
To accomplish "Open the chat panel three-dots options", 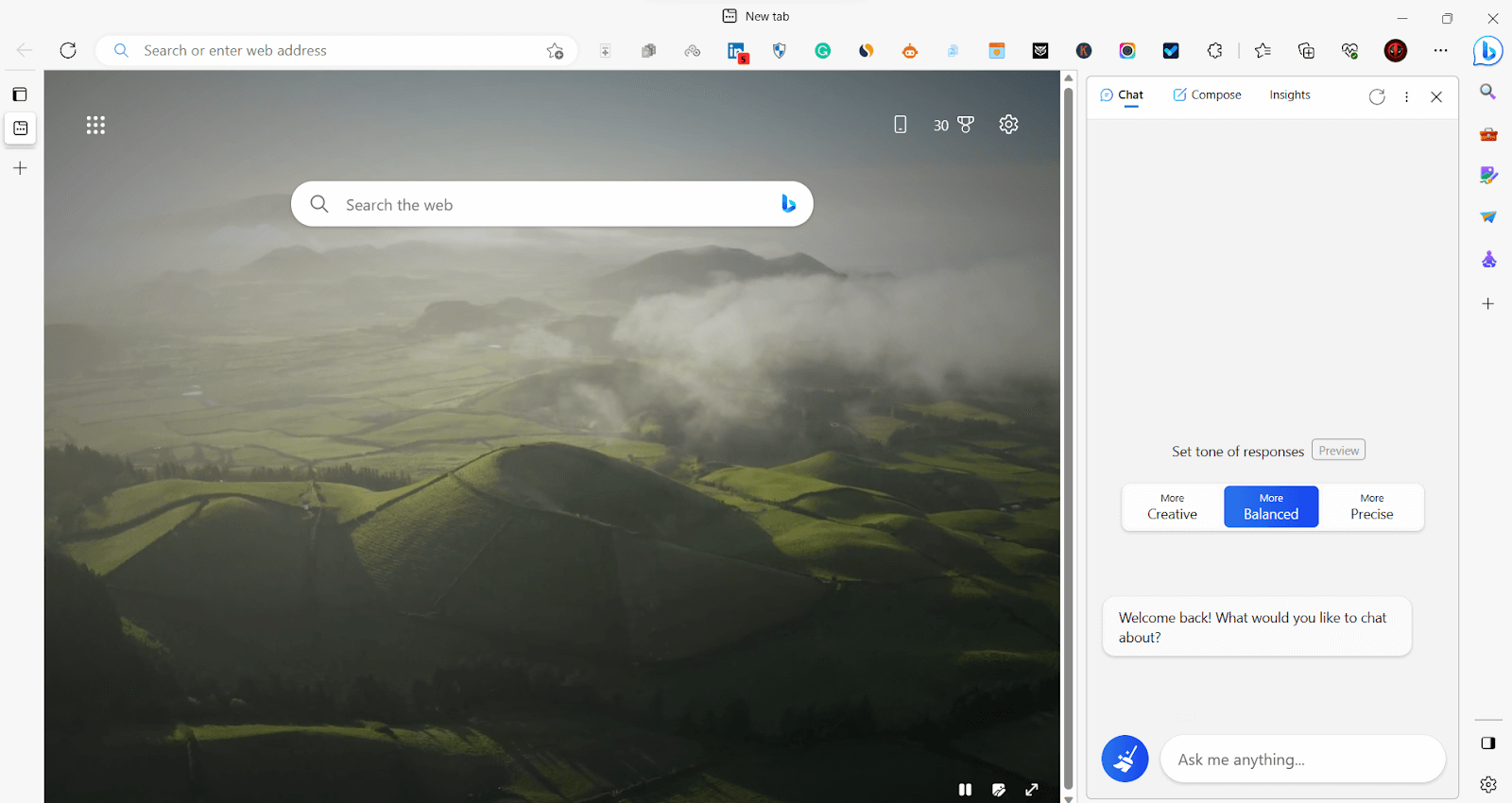I will click(x=1406, y=96).
